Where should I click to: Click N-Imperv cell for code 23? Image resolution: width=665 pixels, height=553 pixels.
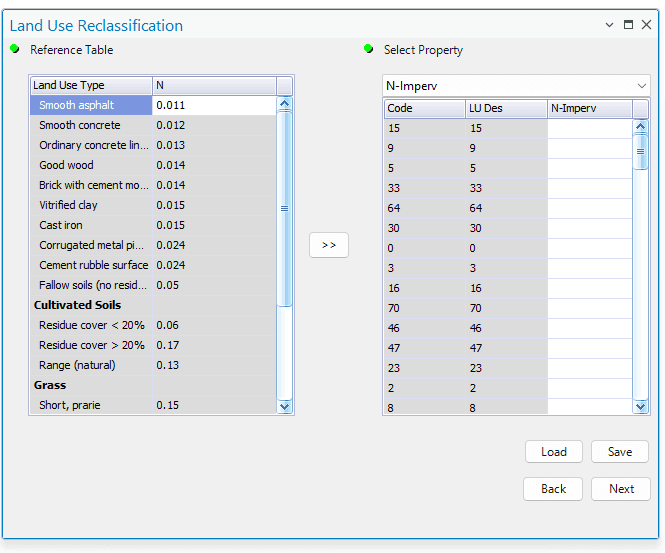click(x=590, y=368)
